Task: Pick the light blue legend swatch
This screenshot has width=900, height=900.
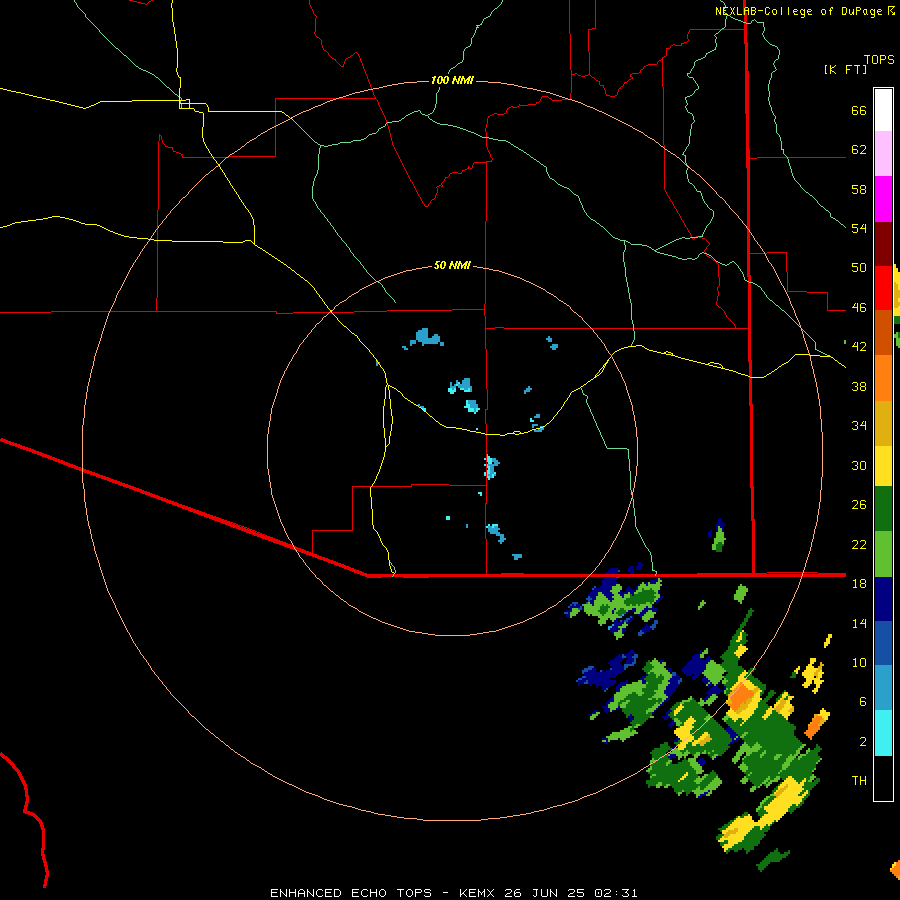Action: pos(883,688)
